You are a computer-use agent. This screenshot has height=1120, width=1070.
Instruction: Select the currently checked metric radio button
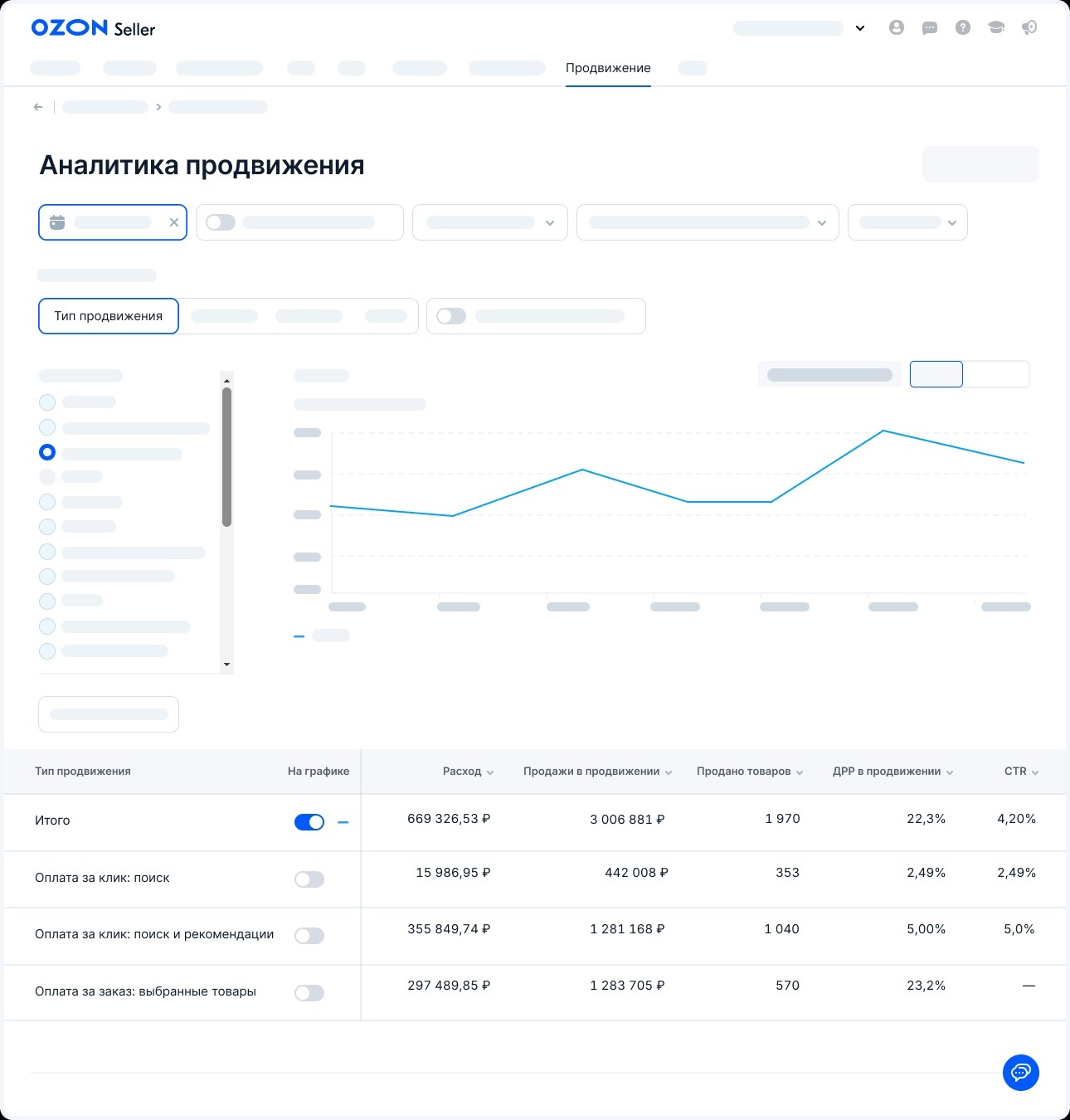[x=47, y=452]
